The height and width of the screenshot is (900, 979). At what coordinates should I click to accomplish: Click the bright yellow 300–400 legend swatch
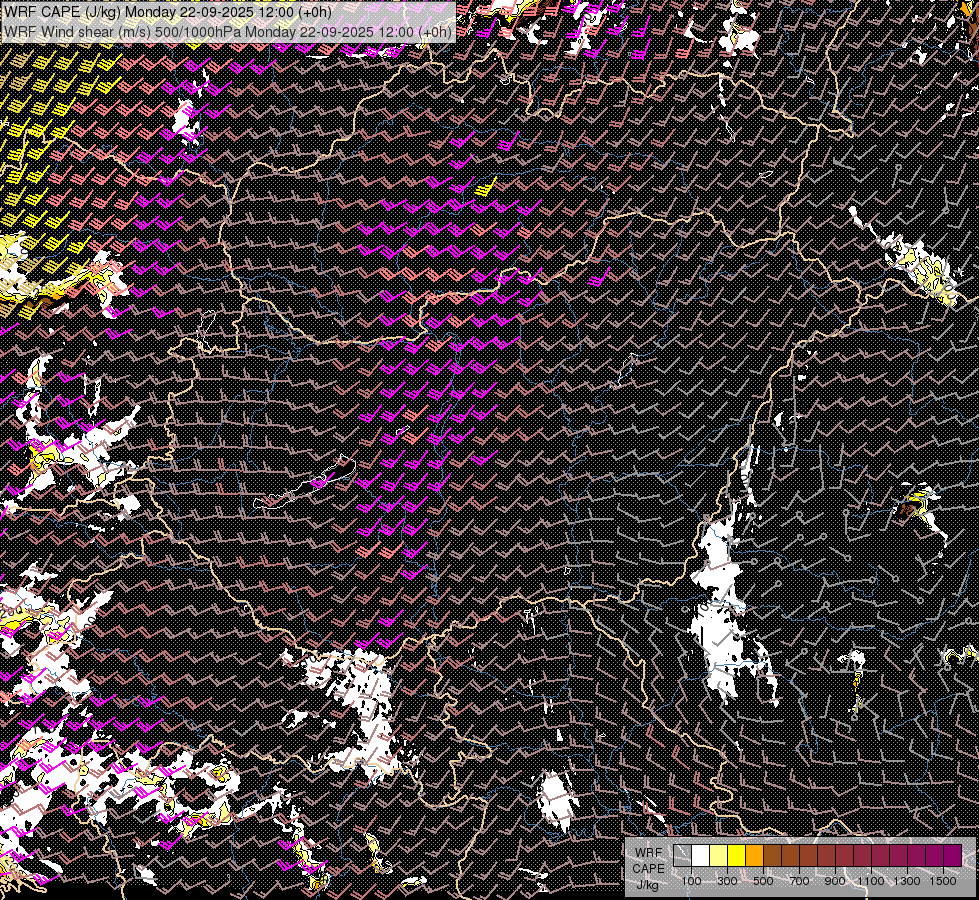point(736,856)
